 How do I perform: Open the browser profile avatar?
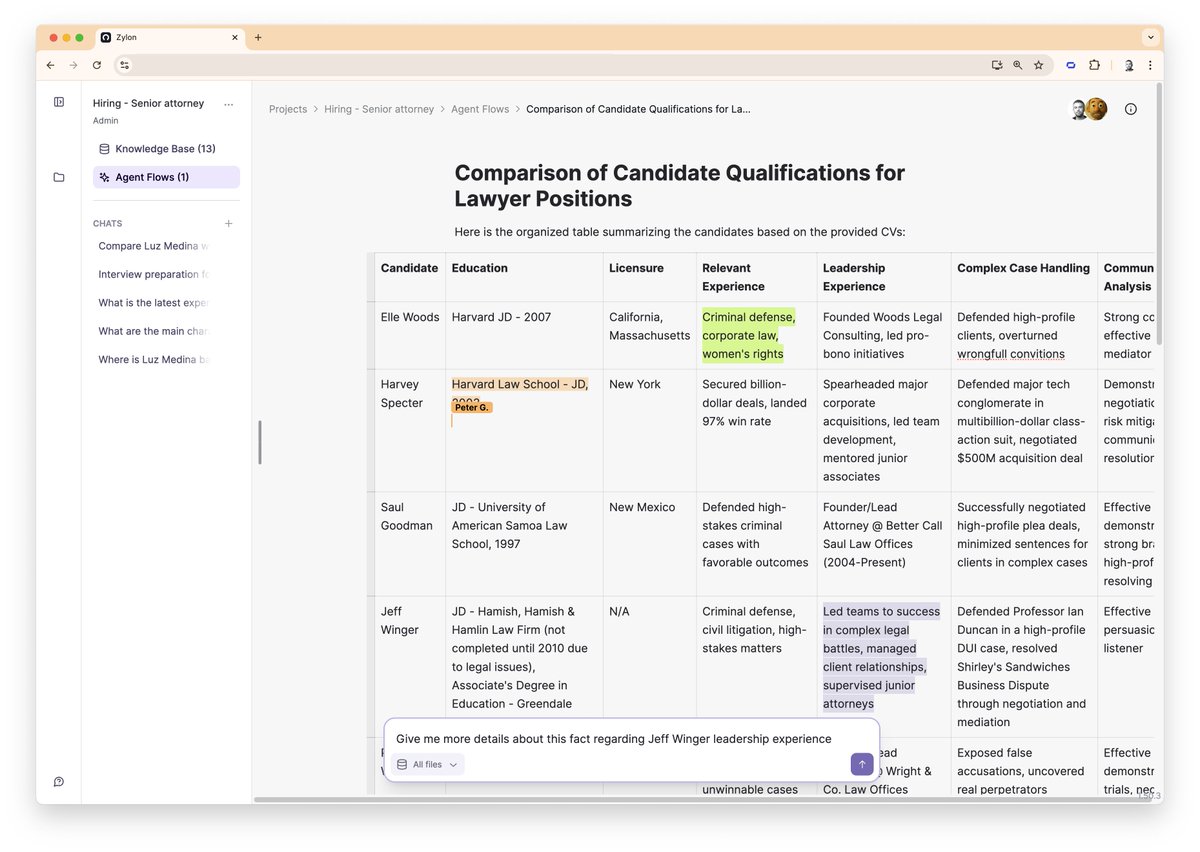pos(1129,65)
